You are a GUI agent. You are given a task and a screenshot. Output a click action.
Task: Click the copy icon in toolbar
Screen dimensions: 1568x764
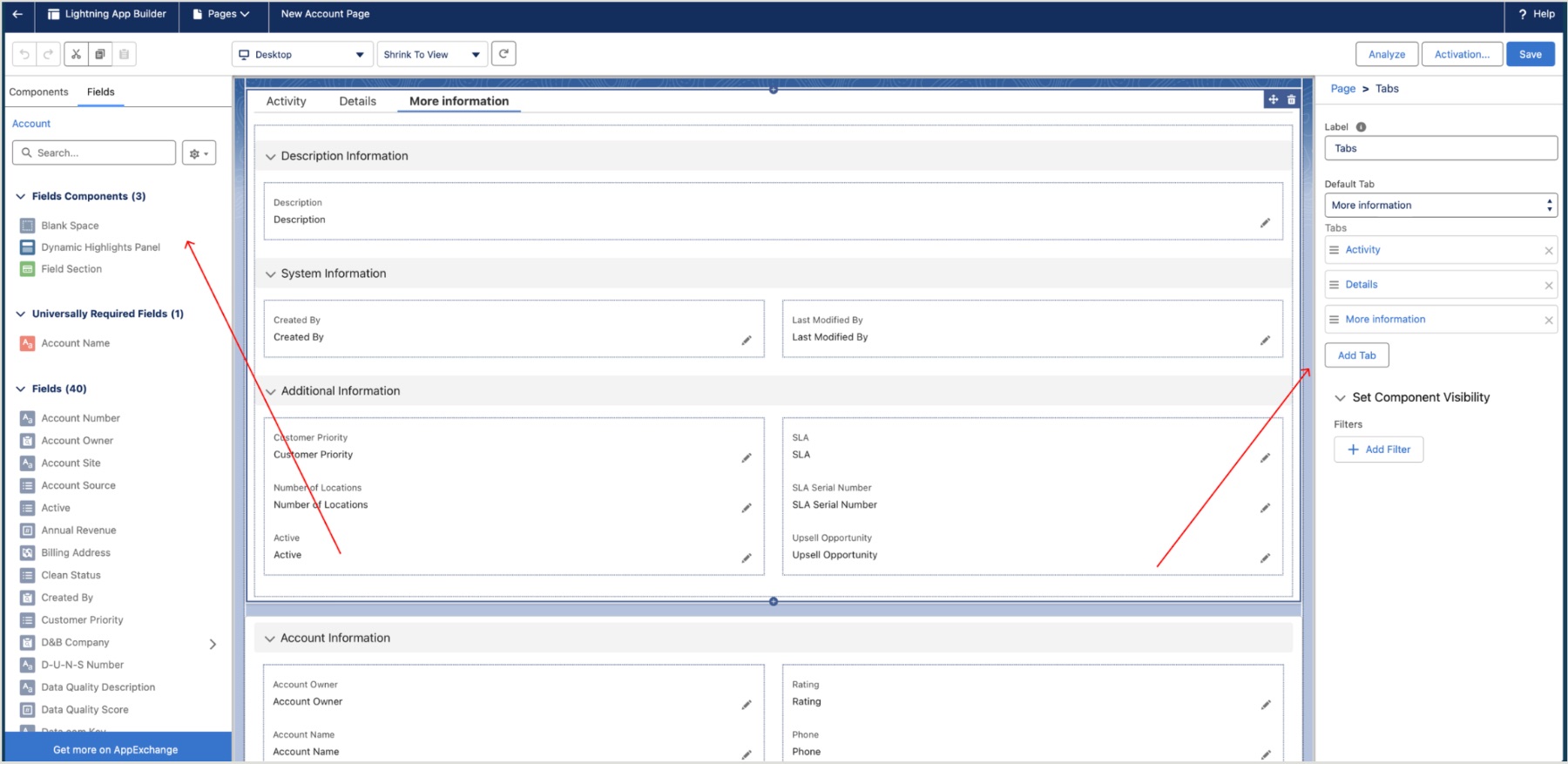click(100, 54)
